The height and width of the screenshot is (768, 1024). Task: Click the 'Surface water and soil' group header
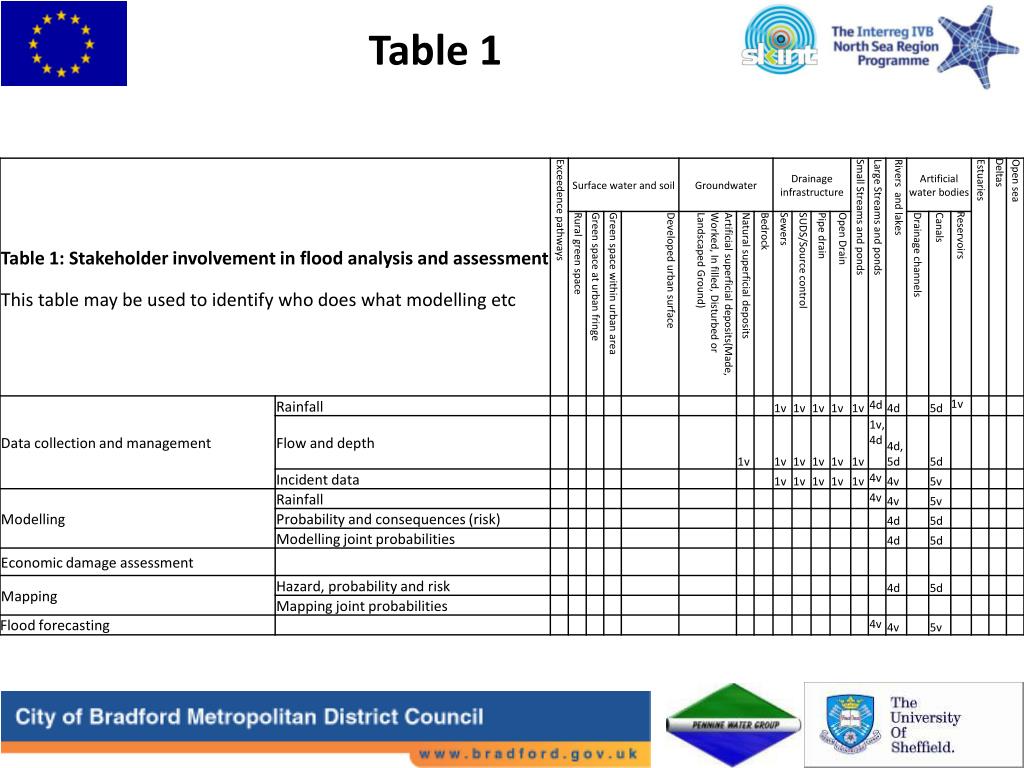623,185
